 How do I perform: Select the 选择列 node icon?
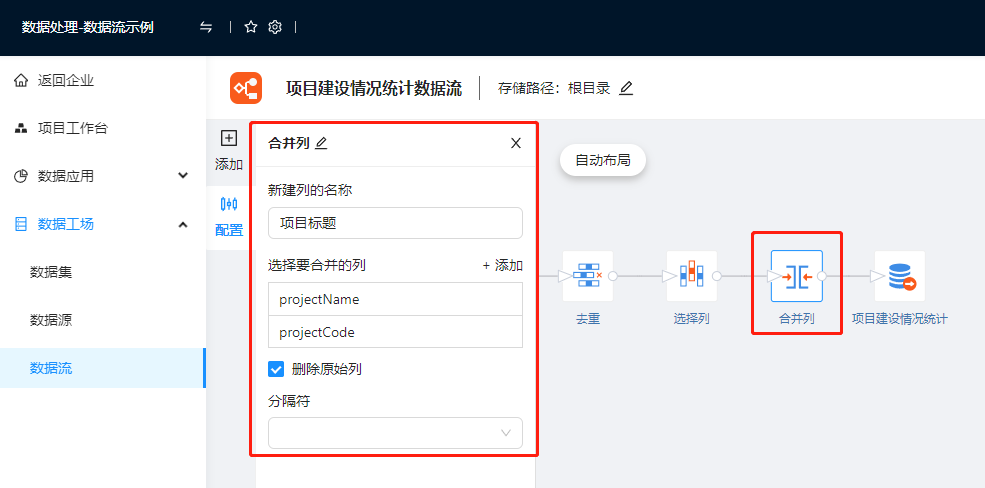point(691,276)
